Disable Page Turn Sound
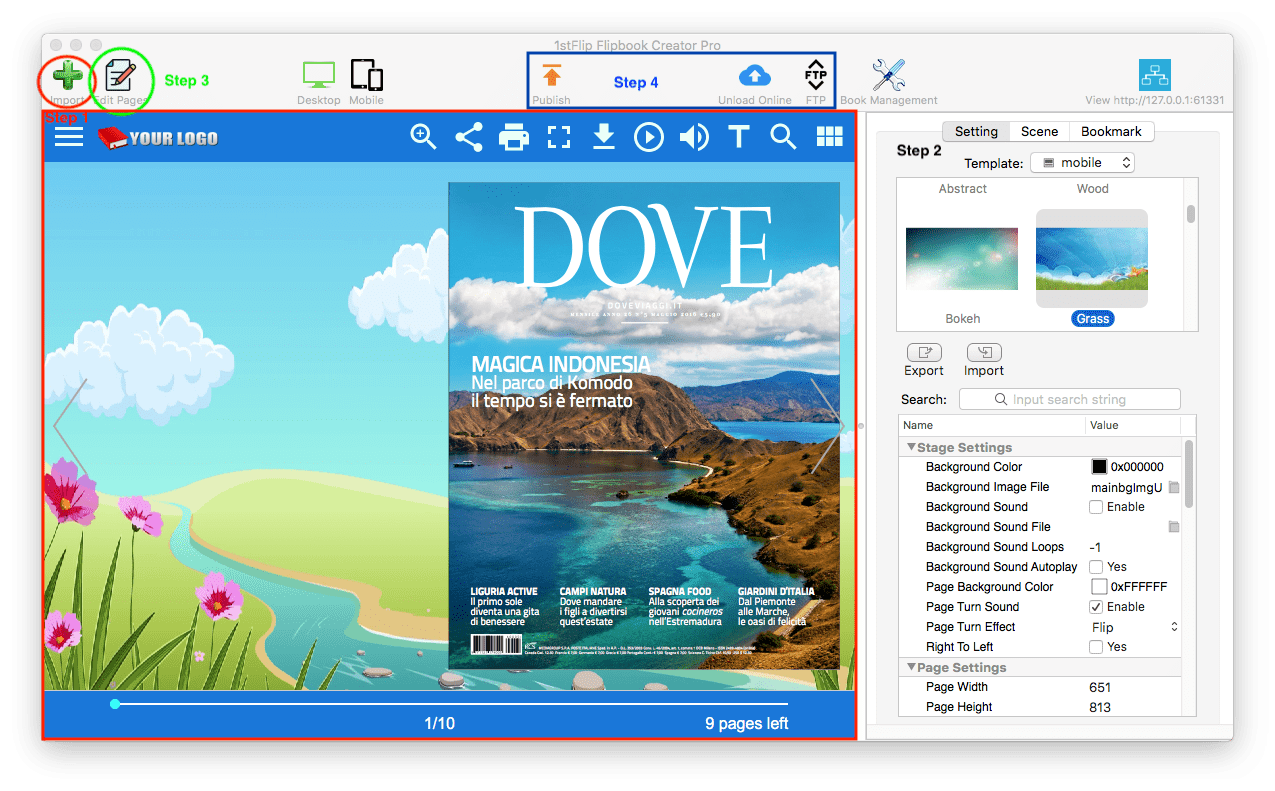1275x791 pixels. click(1096, 606)
